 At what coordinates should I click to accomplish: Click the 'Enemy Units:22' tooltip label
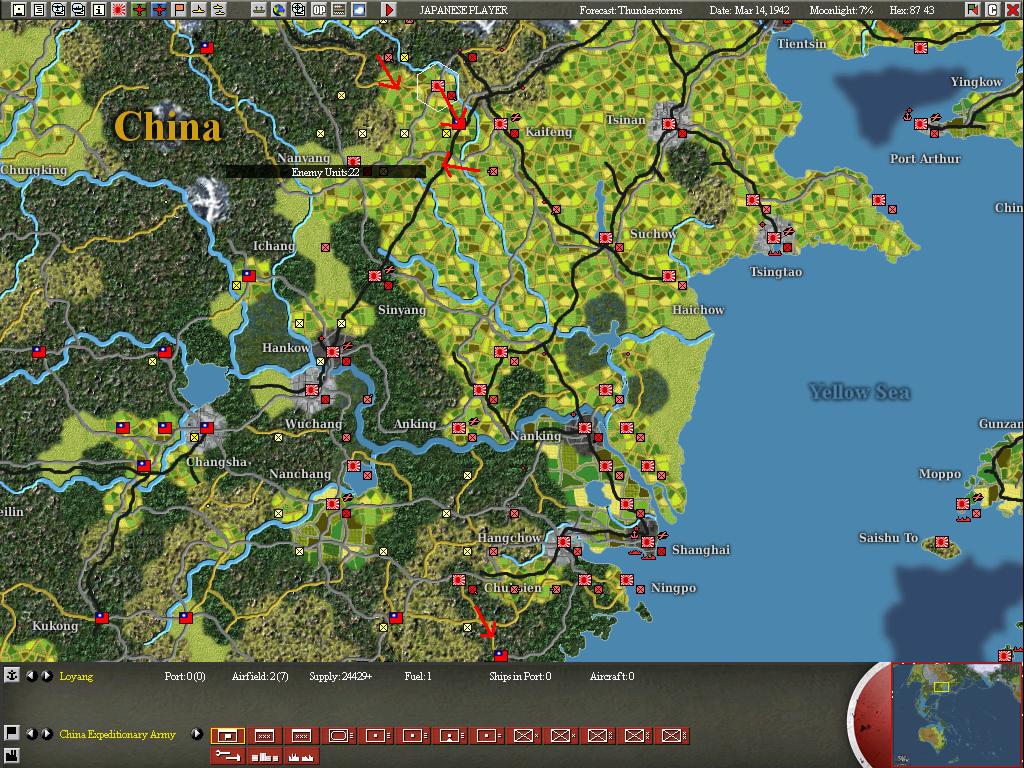325,172
